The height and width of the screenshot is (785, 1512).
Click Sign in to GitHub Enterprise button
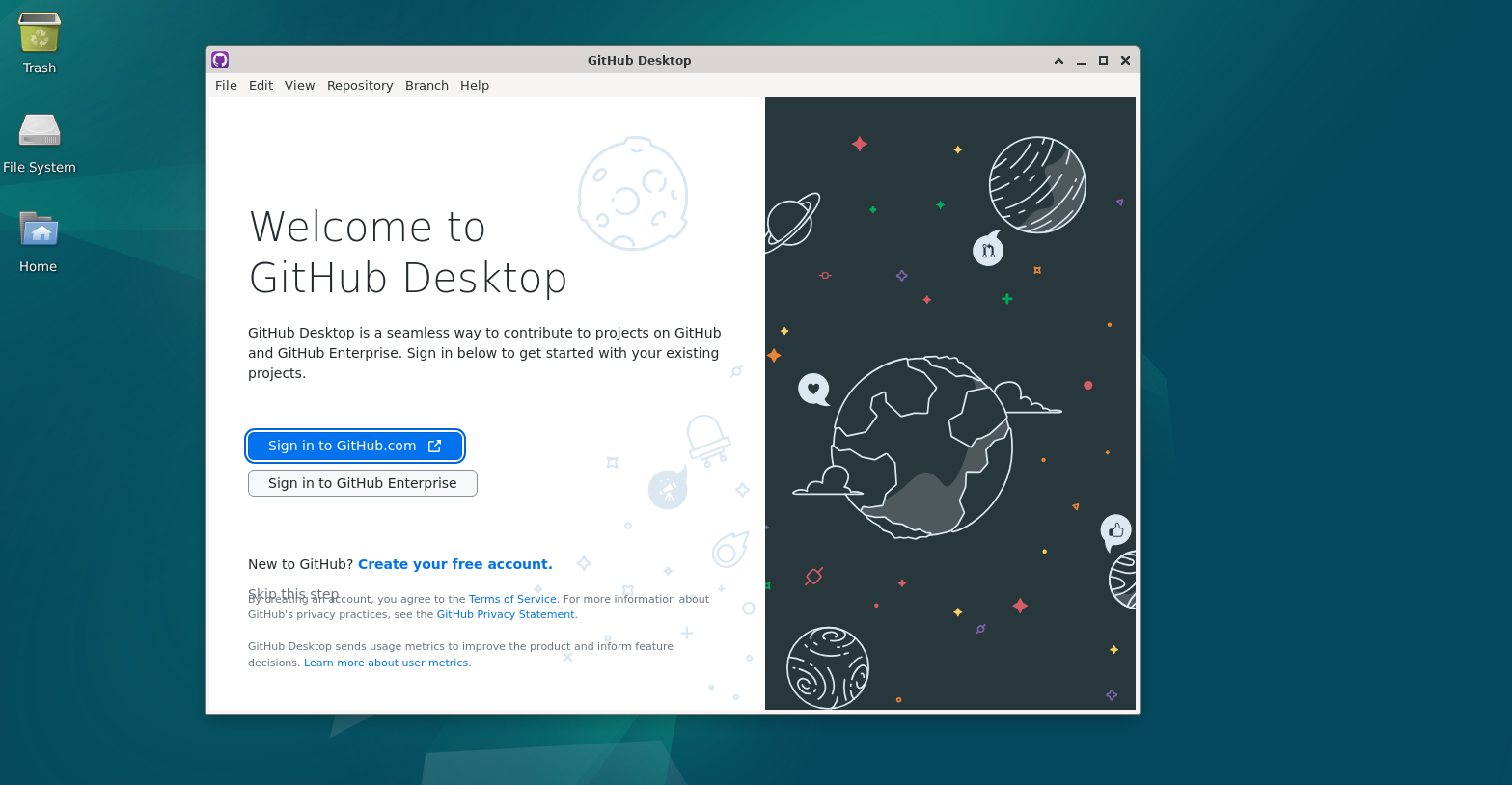(363, 483)
